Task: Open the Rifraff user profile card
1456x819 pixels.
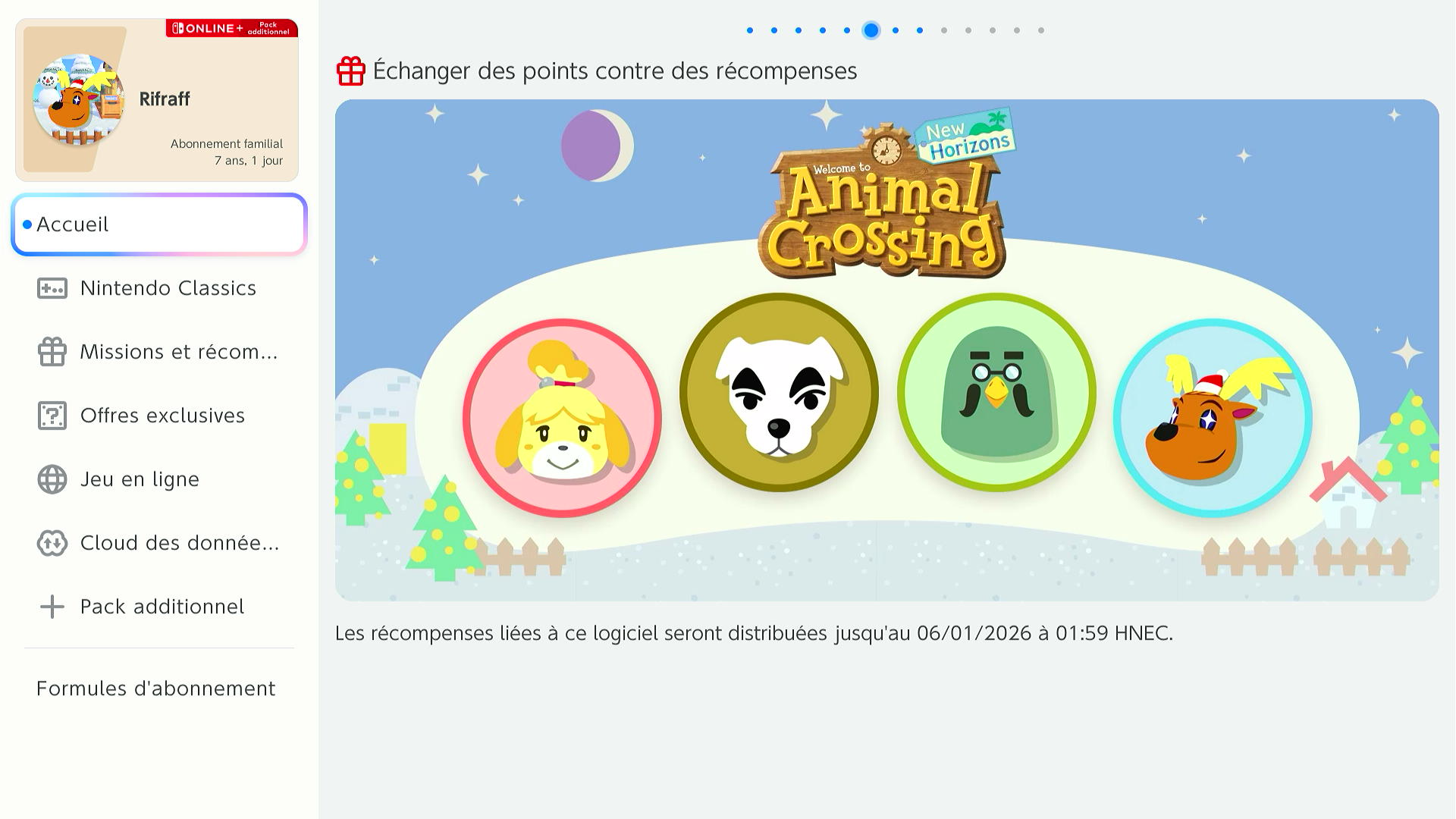Action: click(157, 100)
